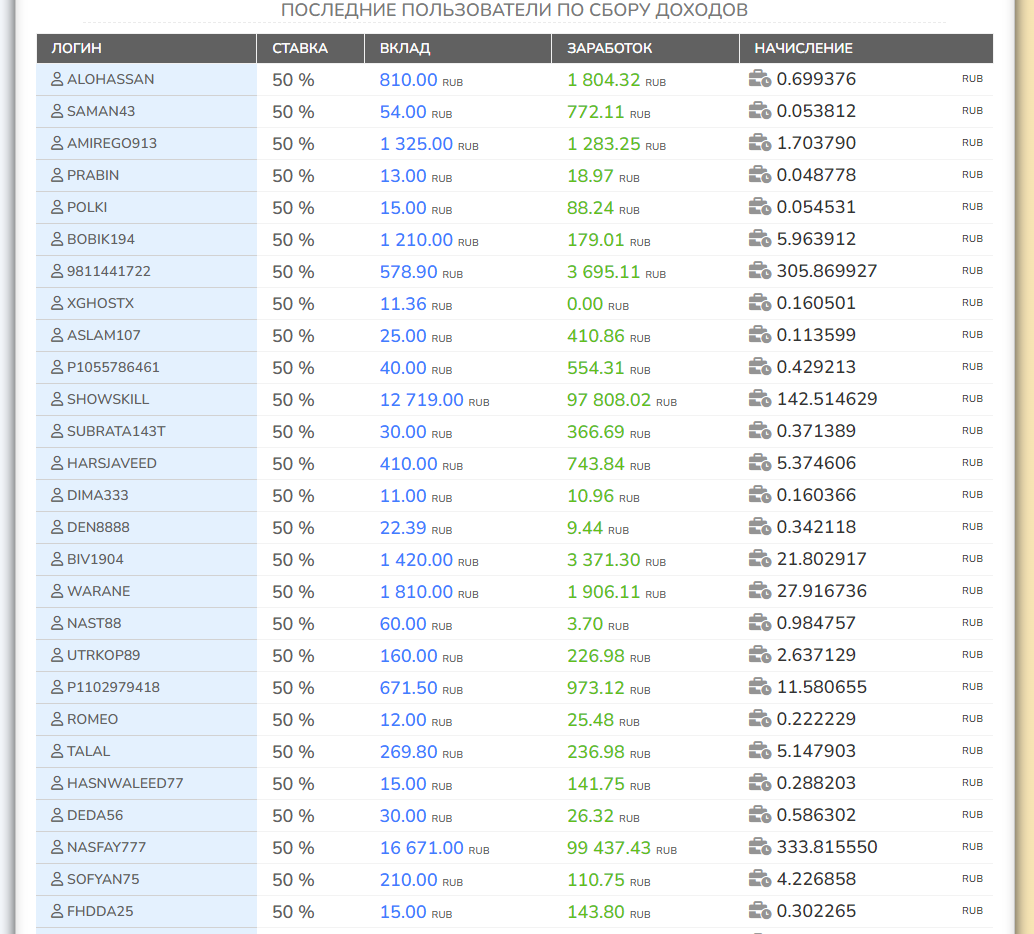Select the DIMA333 login name
This screenshot has height=934, width=1034.
(x=98, y=495)
